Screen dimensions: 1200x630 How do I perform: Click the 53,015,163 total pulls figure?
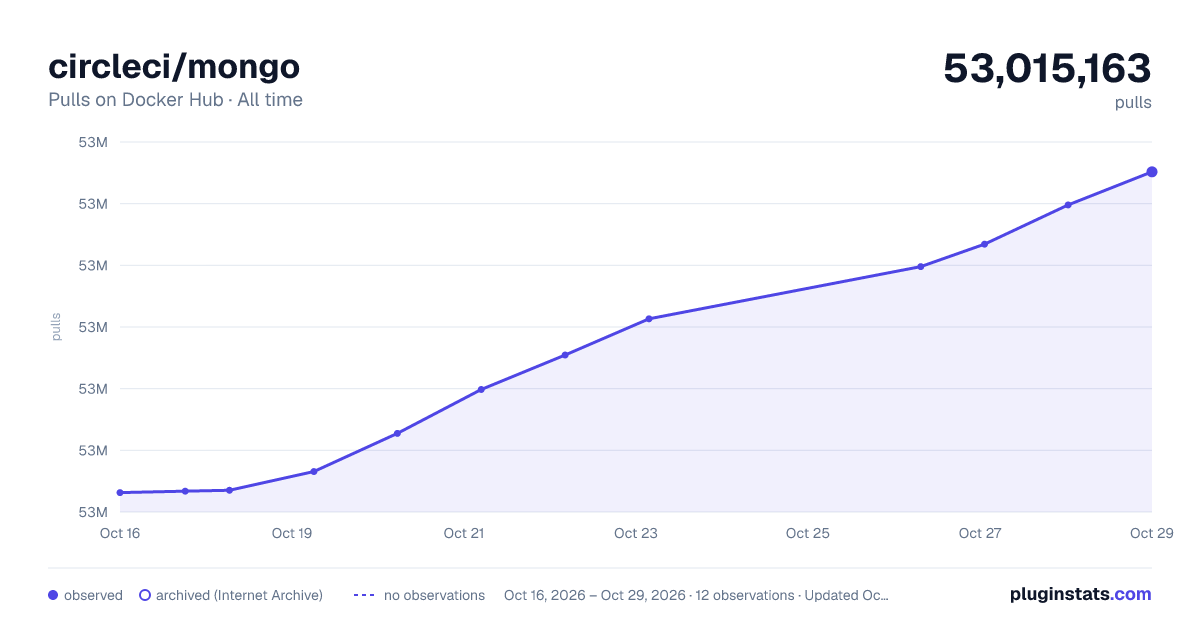tap(1047, 68)
